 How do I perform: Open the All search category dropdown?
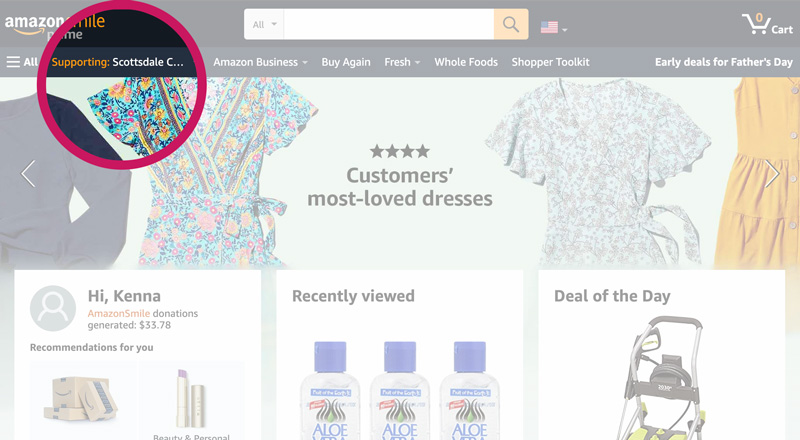(264, 24)
